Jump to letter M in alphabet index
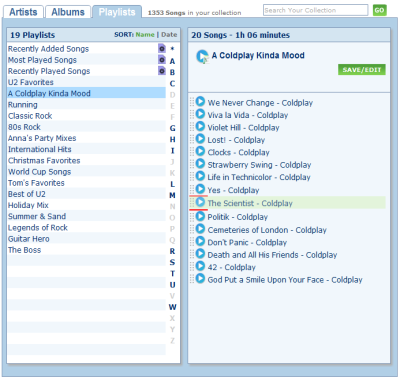The image size is (400, 380). coord(172,195)
